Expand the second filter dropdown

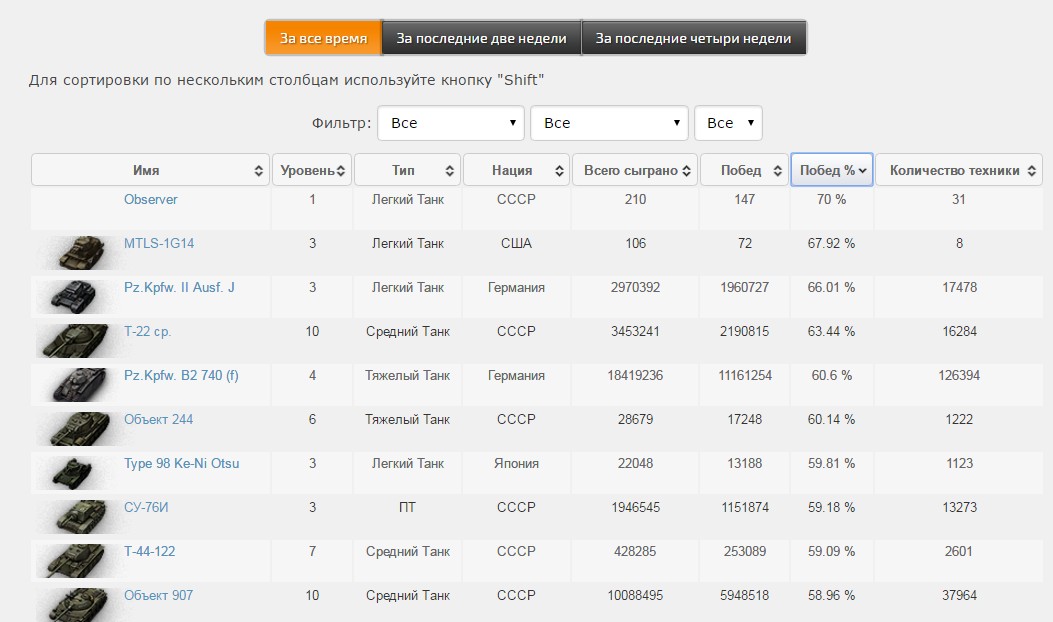(609, 123)
